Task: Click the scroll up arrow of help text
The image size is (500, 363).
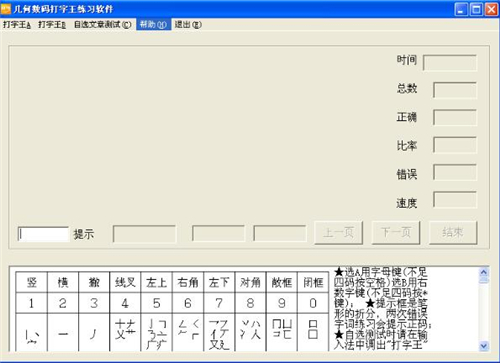Action: pos(484,273)
